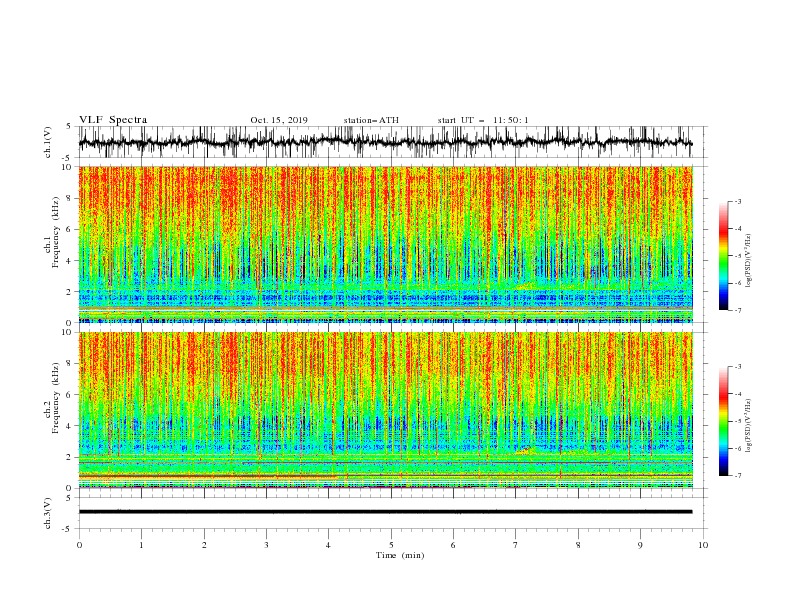Image resolution: width=792 pixels, height=612 pixels.
Task: Click the ch.1 voltage waveform trace
Action: (x=385, y=142)
